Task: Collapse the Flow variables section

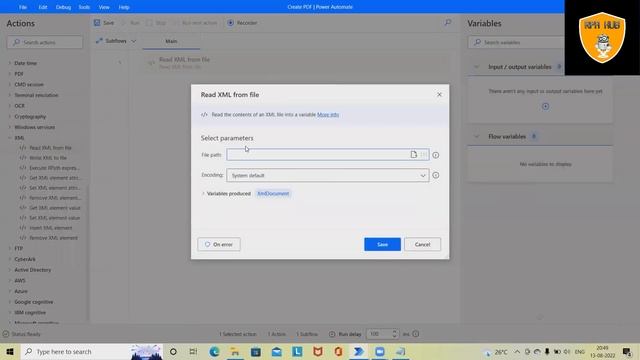Action: click(476, 136)
